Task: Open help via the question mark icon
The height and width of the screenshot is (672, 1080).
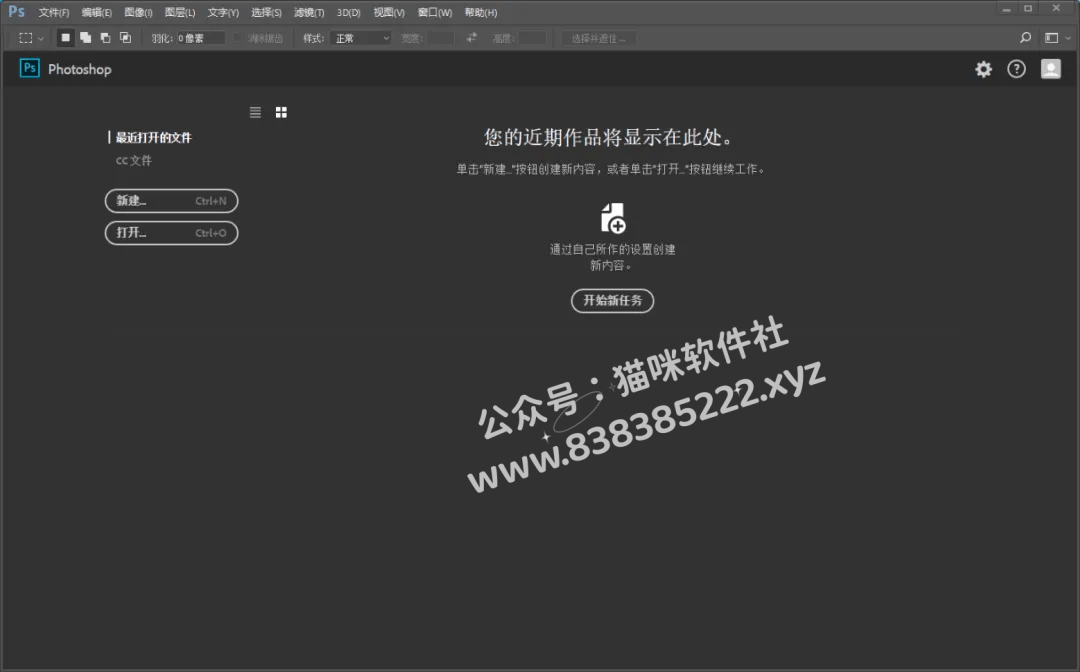Action: pos(1017,69)
